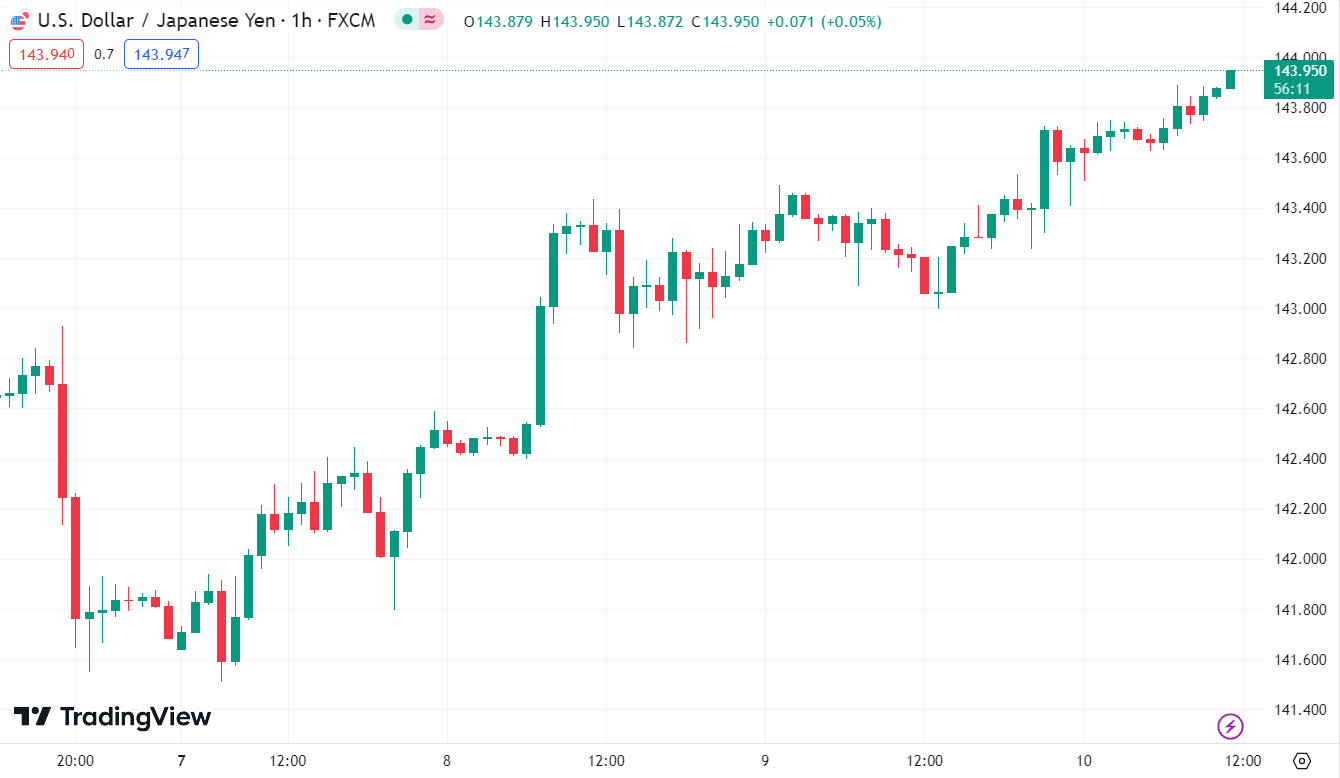Viewport: 1340px width, 778px height.
Task: Click the 20:00 time axis label
Action: tap(75, 761)
